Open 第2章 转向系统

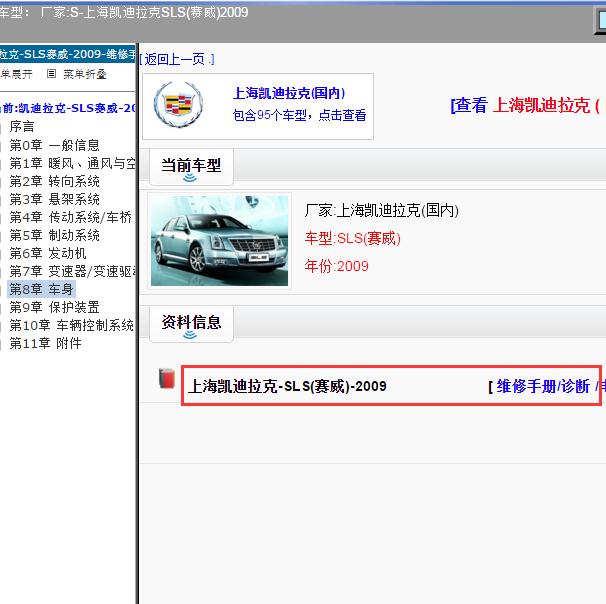[x=54, y=181]
